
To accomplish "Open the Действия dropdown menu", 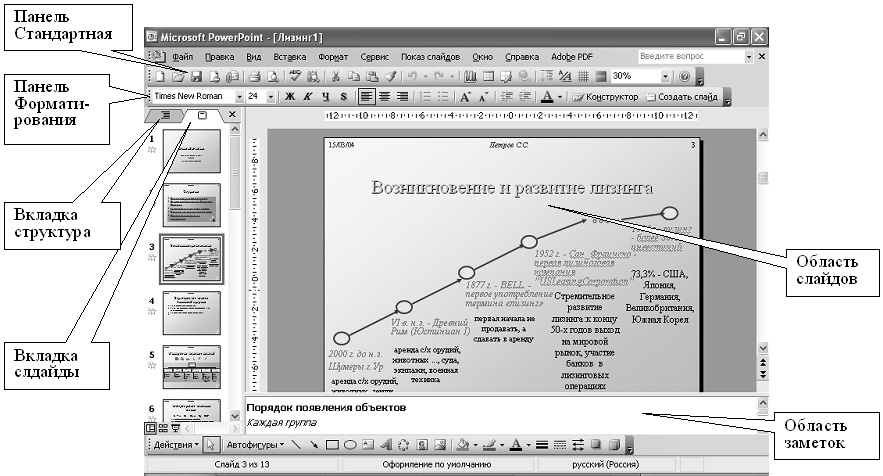I will pyautogui.click(x=176, y=445).
